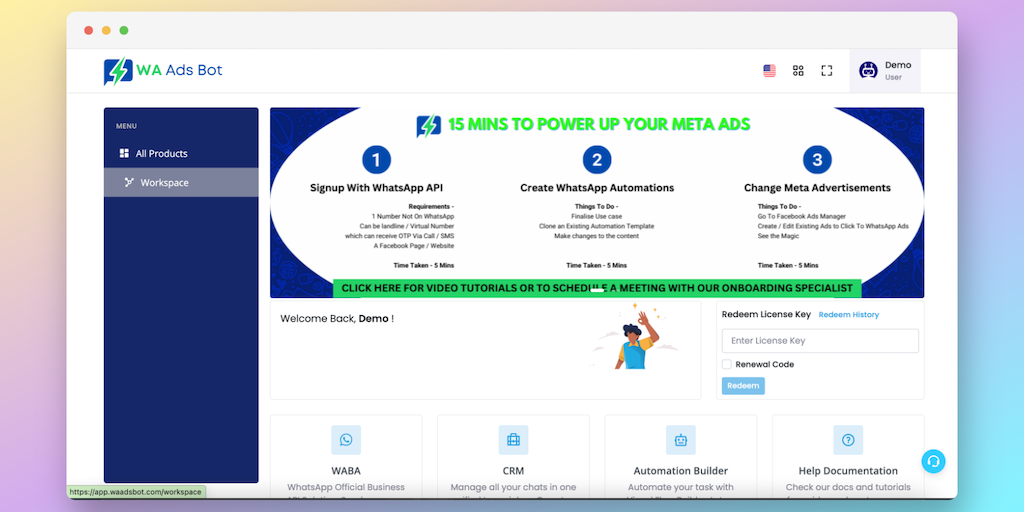Click the All Products grid icon

click(124, 153)
